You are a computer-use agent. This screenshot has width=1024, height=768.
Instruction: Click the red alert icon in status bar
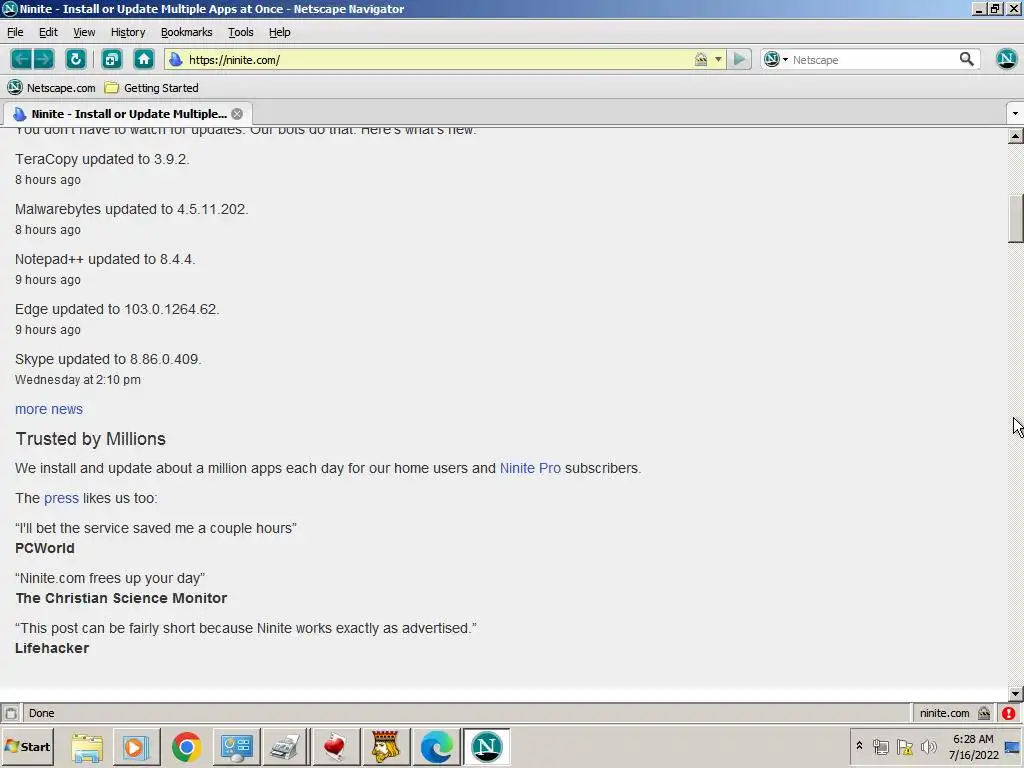[1008, 713]
